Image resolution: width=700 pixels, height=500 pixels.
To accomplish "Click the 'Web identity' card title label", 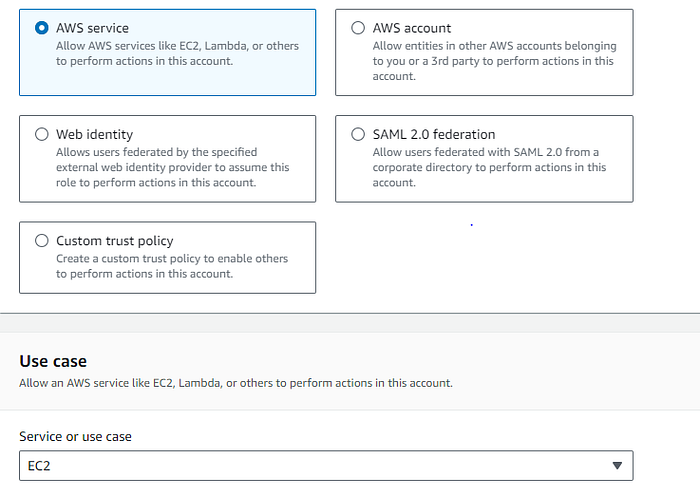I will click(x=94, y=134).
